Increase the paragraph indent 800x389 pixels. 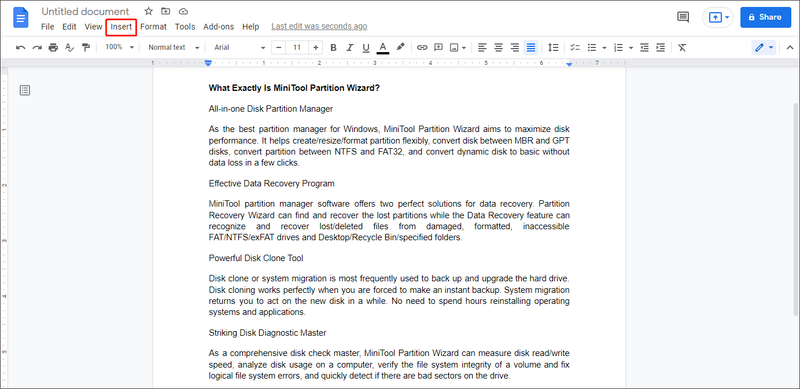click(x=661, y=47)
